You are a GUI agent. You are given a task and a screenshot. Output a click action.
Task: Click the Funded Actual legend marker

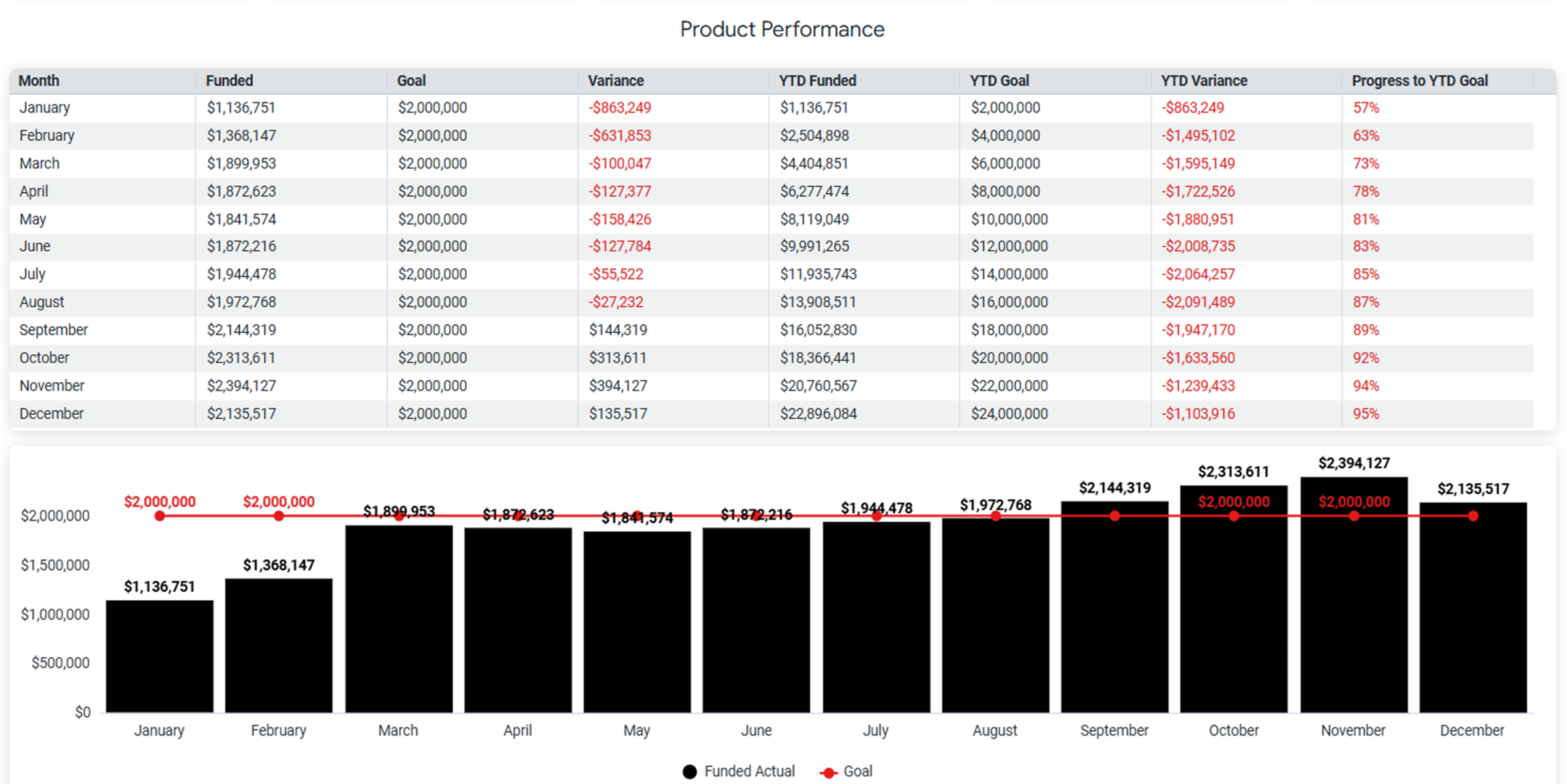coord(690,771)
